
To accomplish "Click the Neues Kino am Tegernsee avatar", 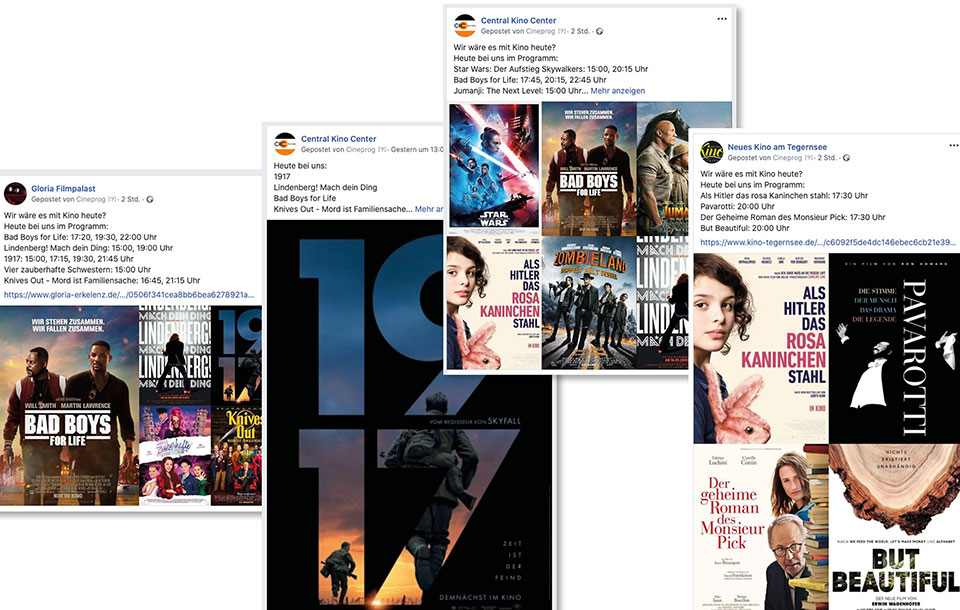I will click(x=711, y=152).
